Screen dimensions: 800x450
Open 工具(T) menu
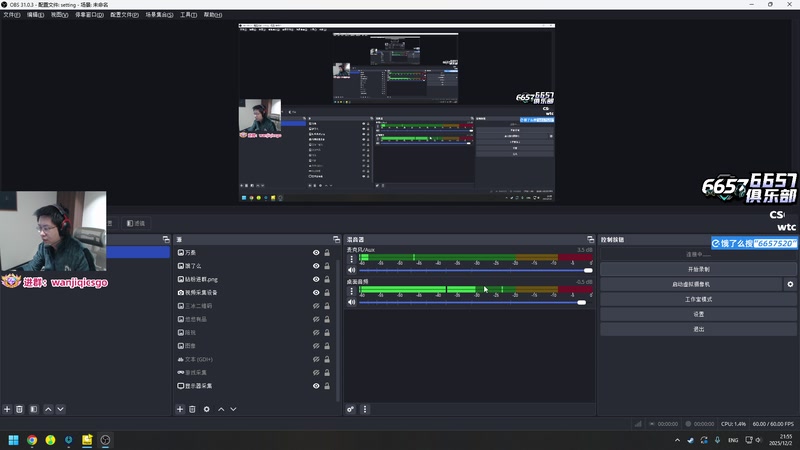[188, 15]
